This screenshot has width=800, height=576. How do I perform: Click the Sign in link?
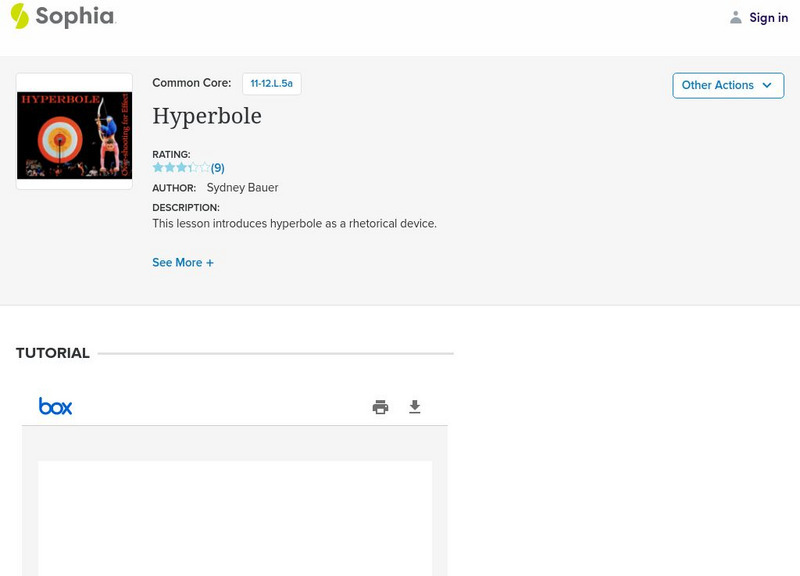click(769, 17)
